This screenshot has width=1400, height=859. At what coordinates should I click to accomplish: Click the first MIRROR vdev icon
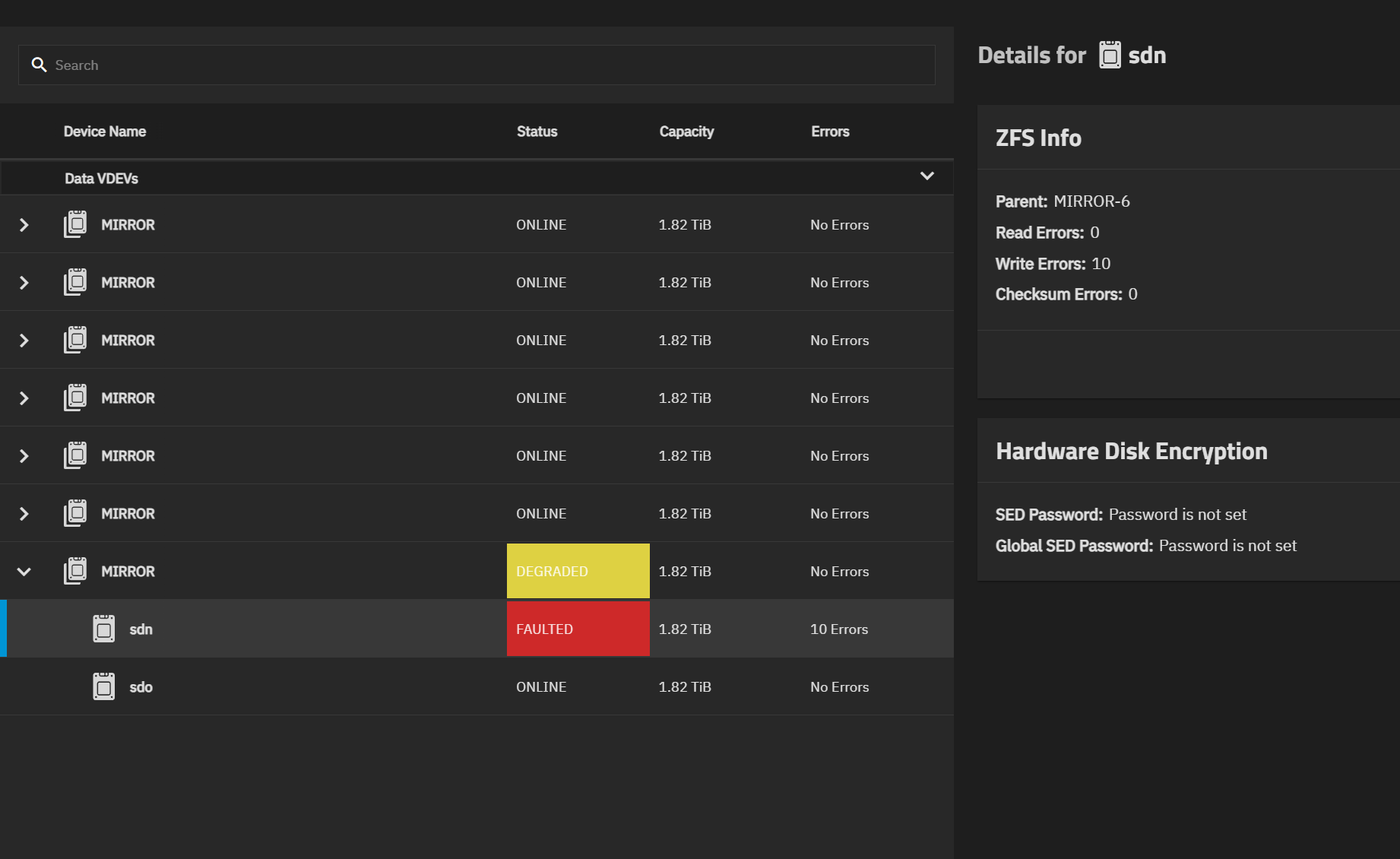point(75,225)
